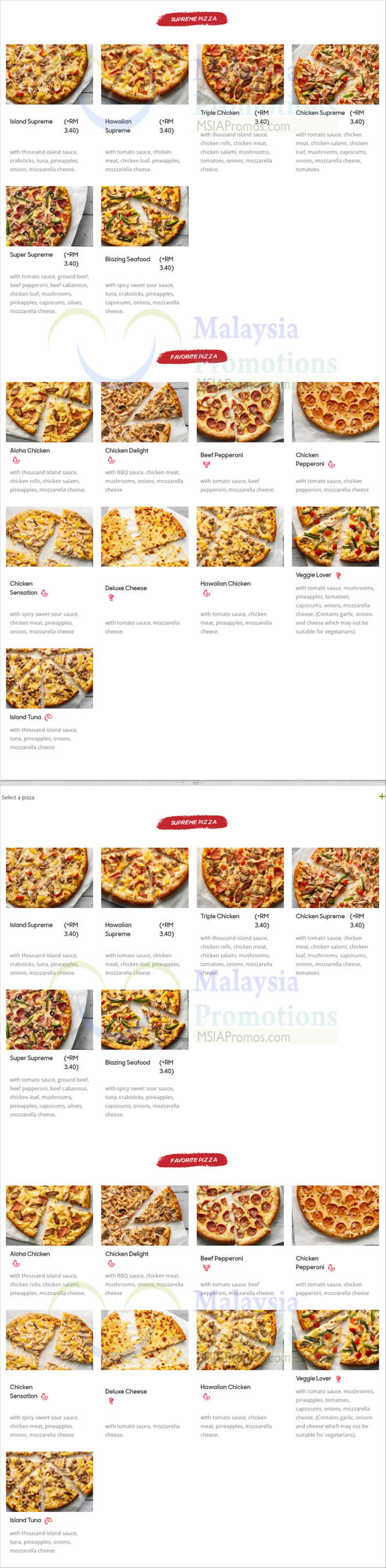
Task: Choose the first Island Supreme pizza name
Action: pos(31,121)
